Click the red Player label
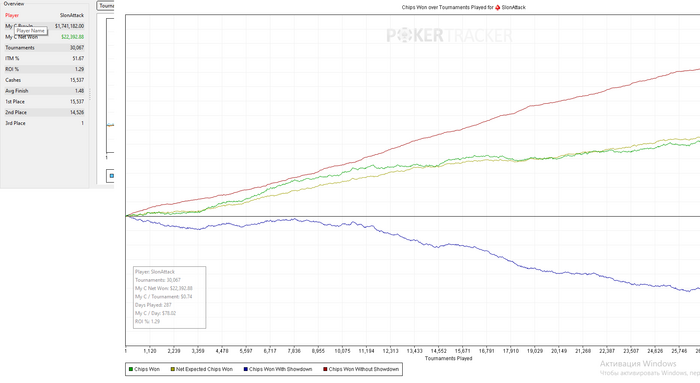 [12, 15]
